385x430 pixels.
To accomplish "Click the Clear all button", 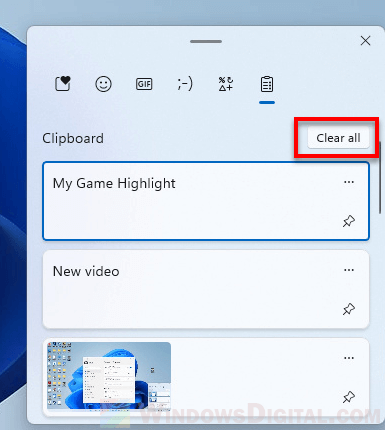I will click(338, 138).
